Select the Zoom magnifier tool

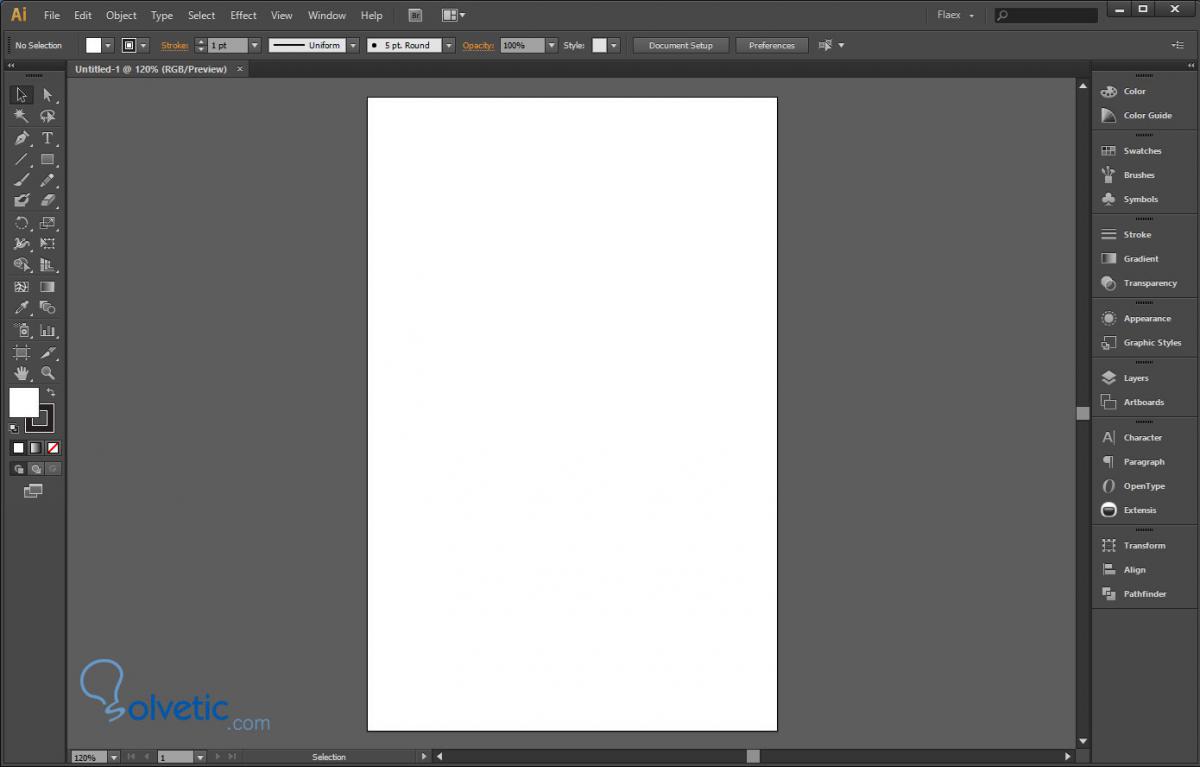tap(47, 373)
